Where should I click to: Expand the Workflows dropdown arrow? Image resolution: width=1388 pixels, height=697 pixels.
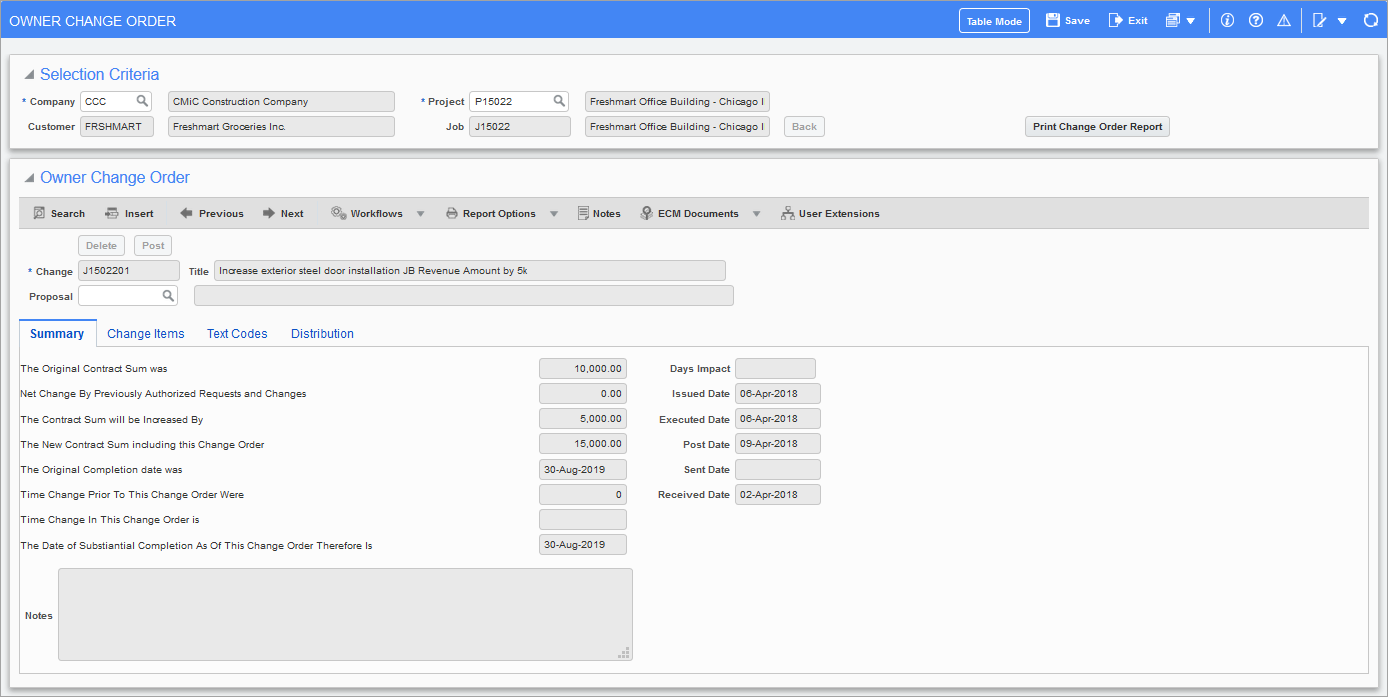coord(420,213)
